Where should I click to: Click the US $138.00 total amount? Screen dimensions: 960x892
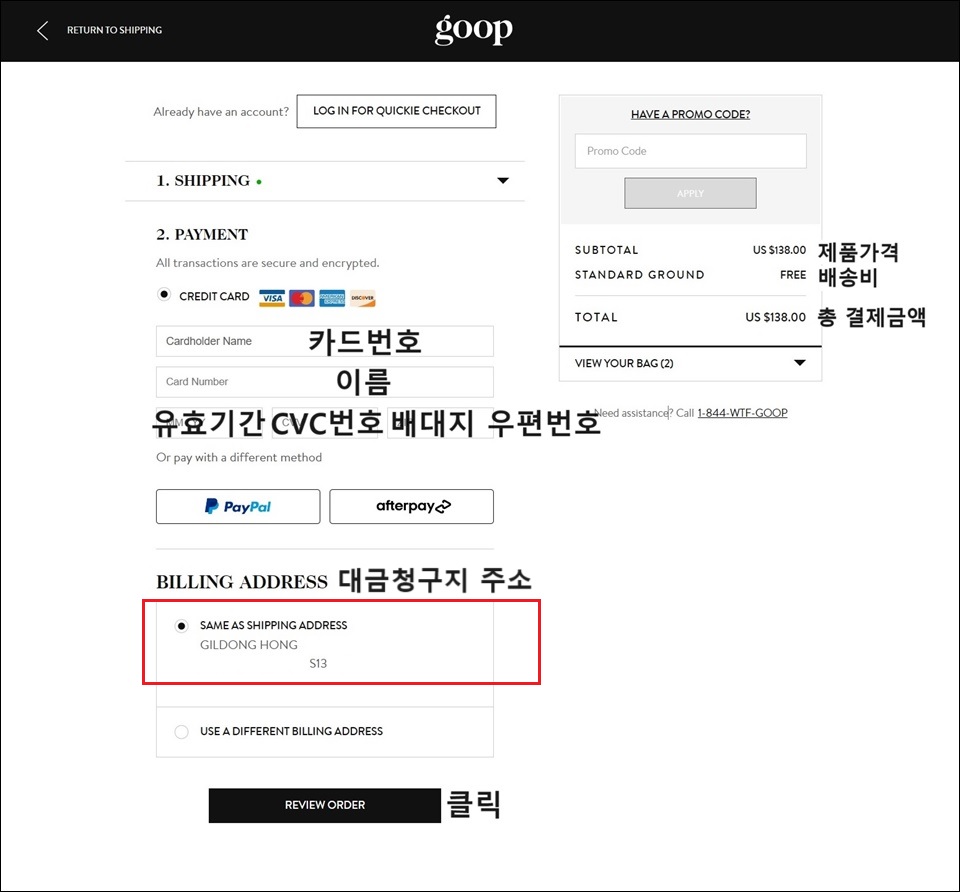(775, 317)
